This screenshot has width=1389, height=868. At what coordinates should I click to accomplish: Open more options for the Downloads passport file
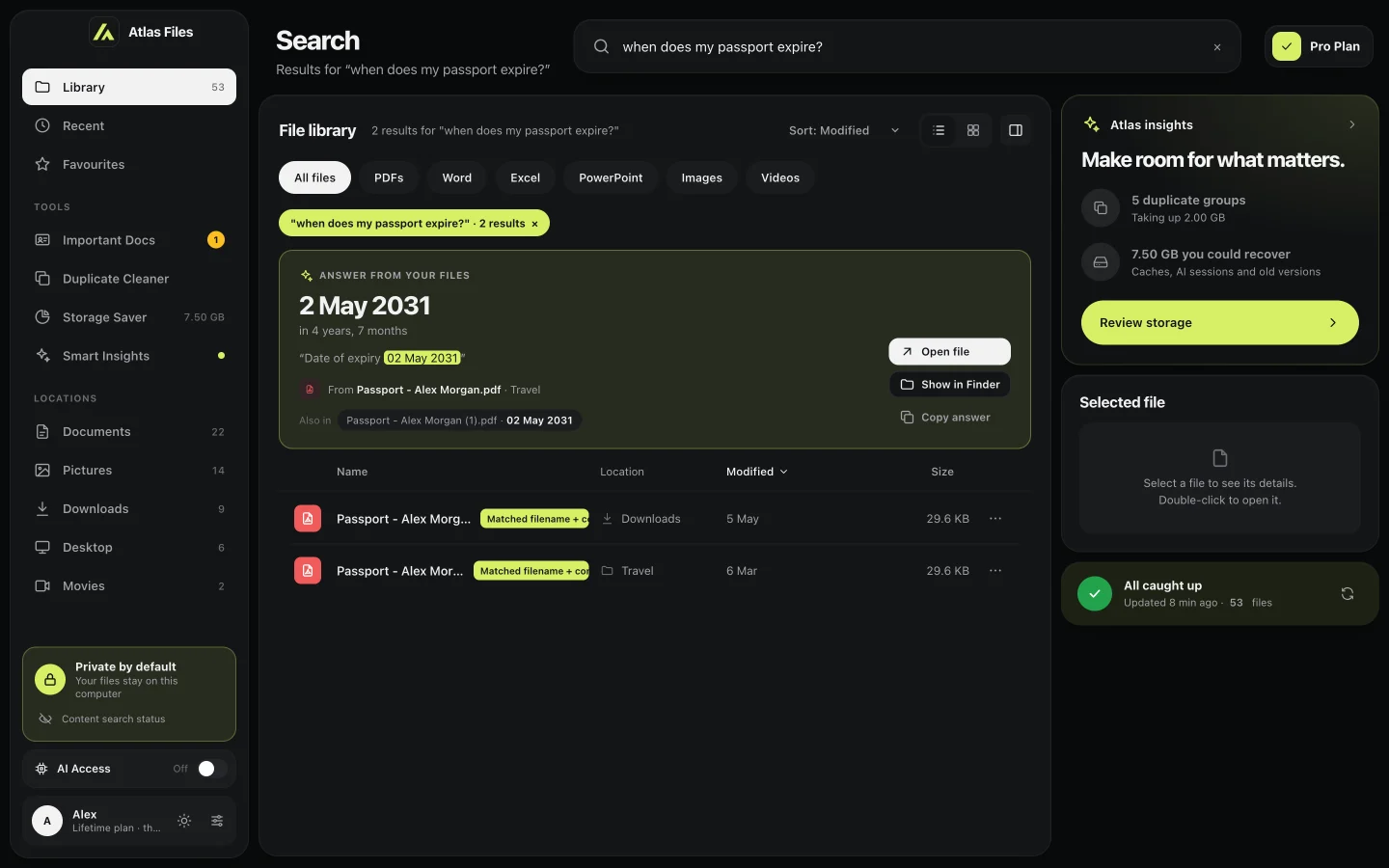995,519
